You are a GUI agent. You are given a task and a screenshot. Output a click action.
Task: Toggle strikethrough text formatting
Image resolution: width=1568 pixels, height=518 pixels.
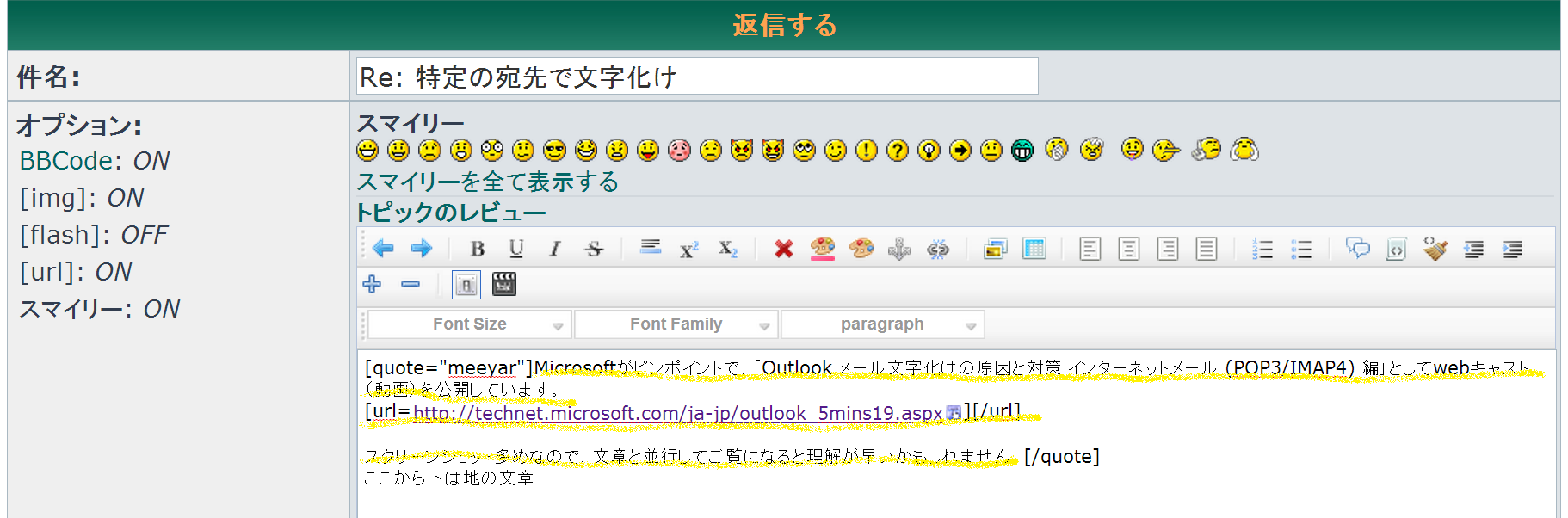(x=594, y=249)
